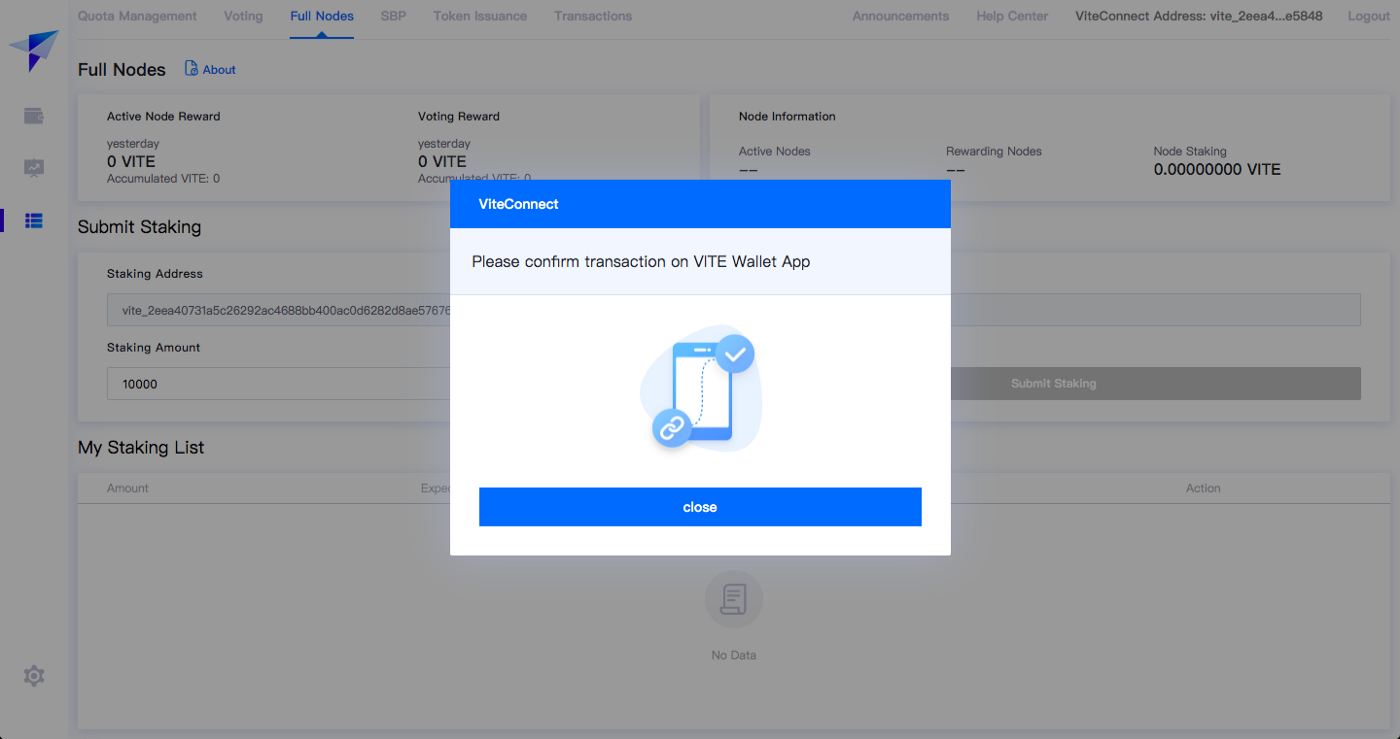Open the trading chart sidebar icon
This screenshot has height=739, width=1400.
34,168
